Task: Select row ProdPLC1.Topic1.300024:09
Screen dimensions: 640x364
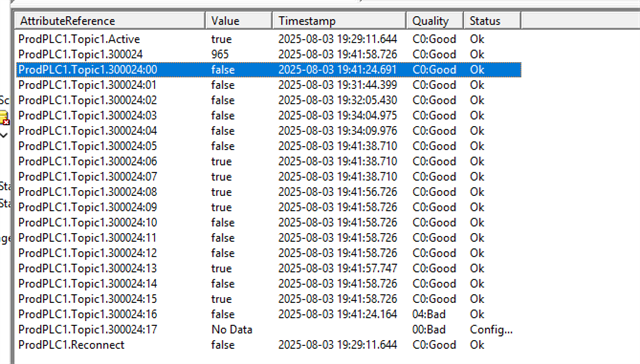Action: pos(269,207)
